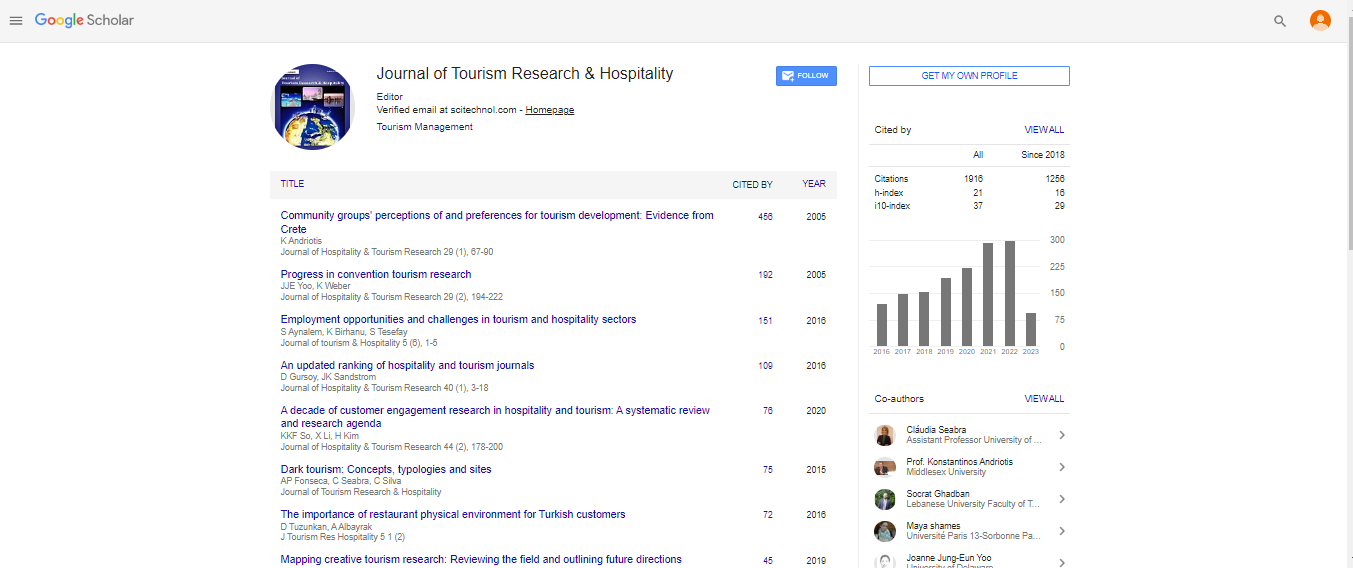Click Konstantinos Andriotis avatar photo
Image resolution: width=1353 pixels, height=568 pixels.
pyautogui.click(x=884, y=467)
